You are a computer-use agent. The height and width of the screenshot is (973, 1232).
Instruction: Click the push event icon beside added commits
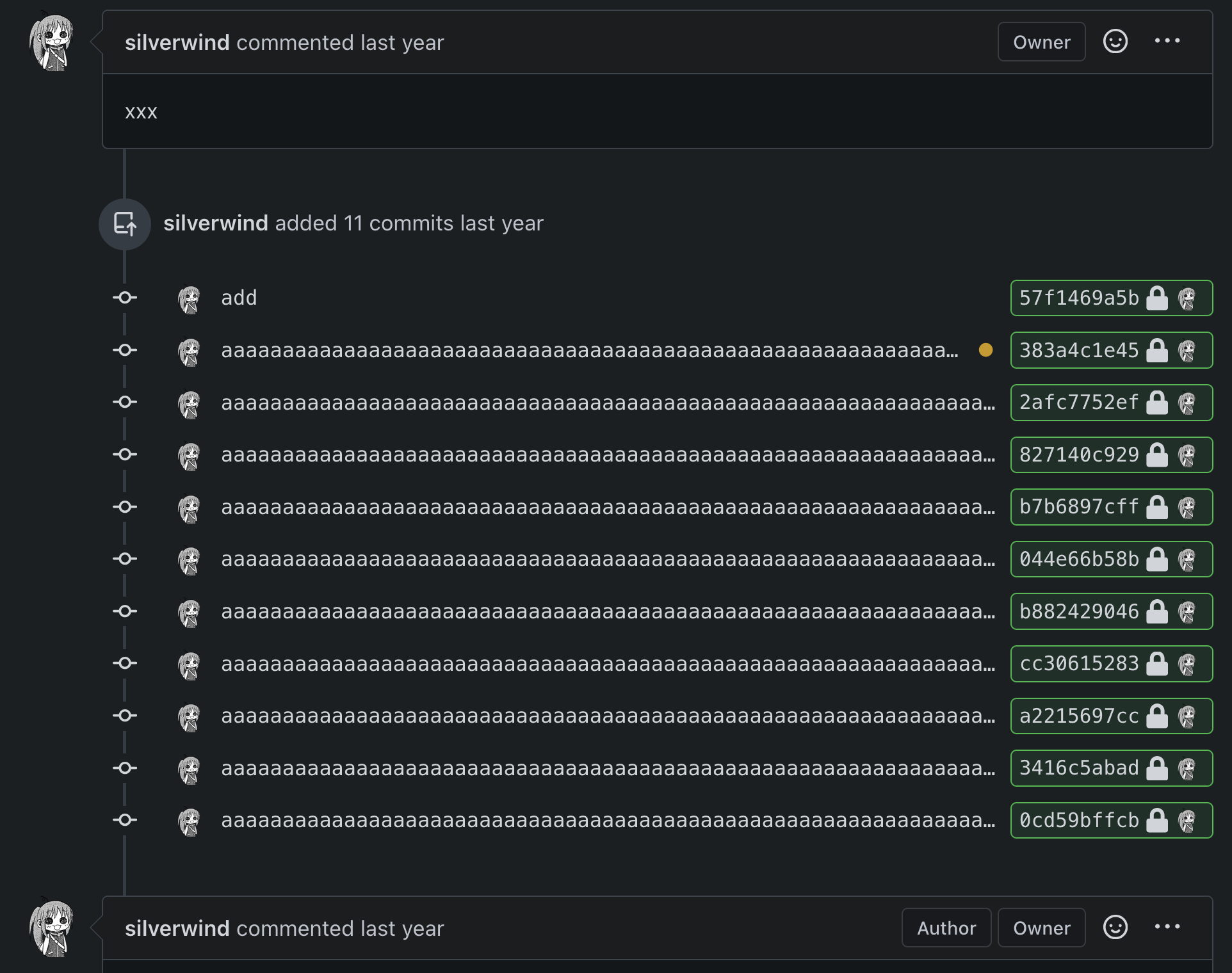point(125,224)
